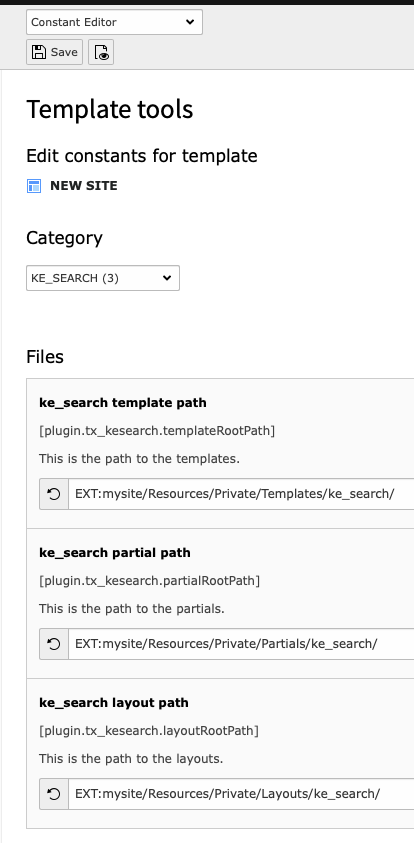Click the 'ke_search layout path' label

(x=114, y=703)
